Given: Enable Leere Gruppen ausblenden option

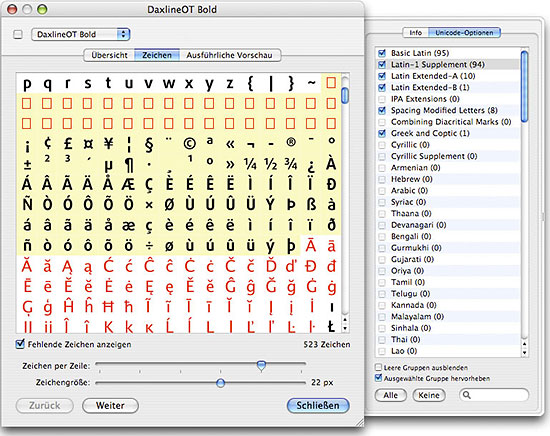Looking at the screenshot, I should 378,367.
